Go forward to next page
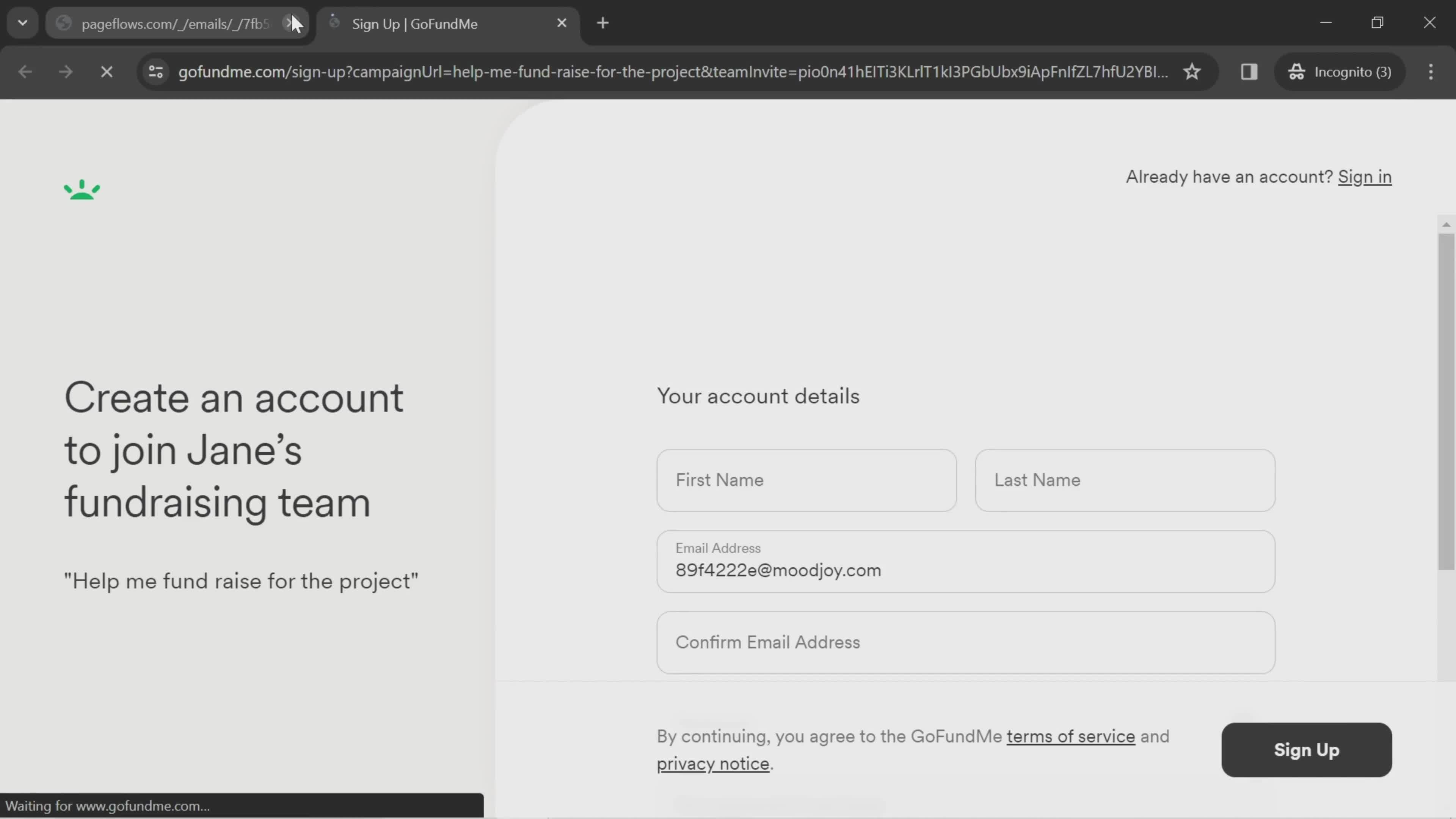1456x819 pixels. (66, 72)
